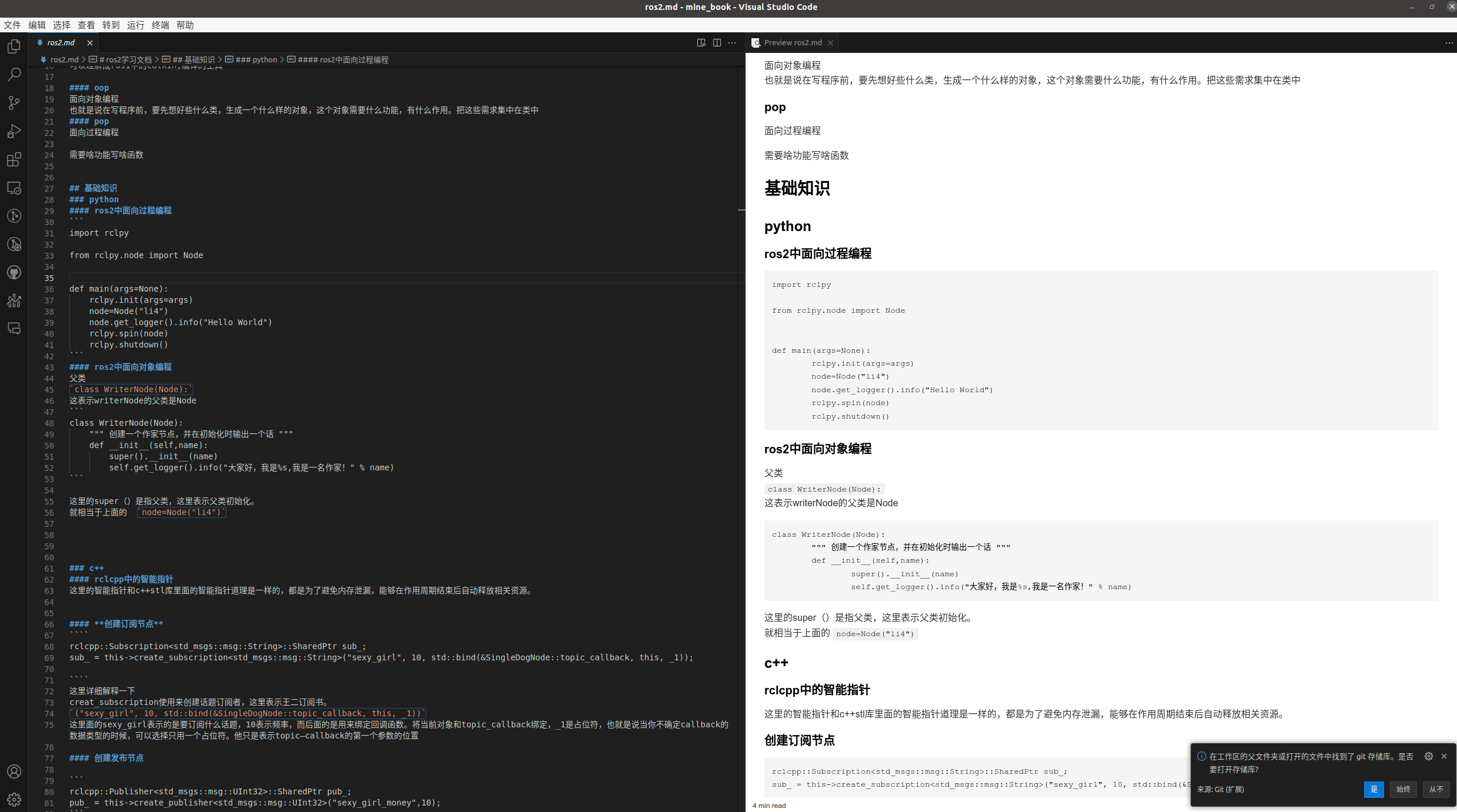This screenshot has height=812, width=1457.
Task: Open the Manage settings gear icon
Action: click(x=14, y=799)
